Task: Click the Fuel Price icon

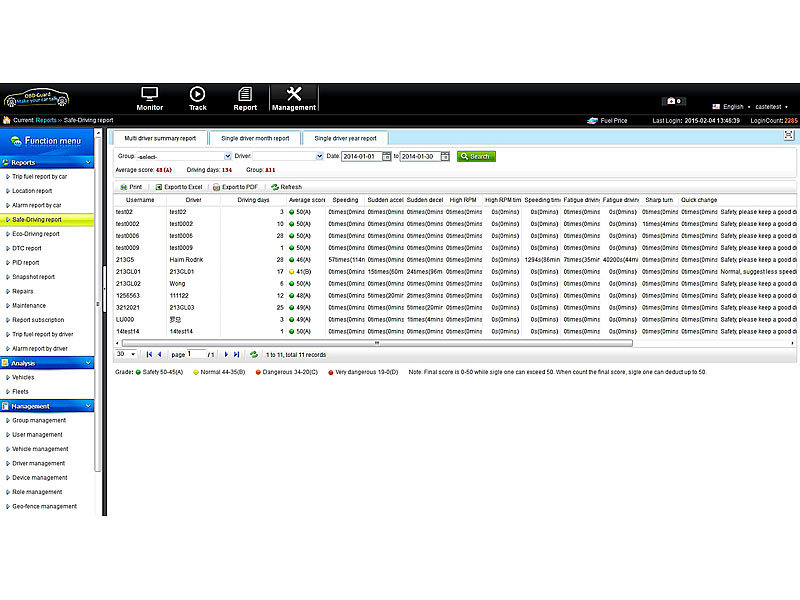Action: 592,121
